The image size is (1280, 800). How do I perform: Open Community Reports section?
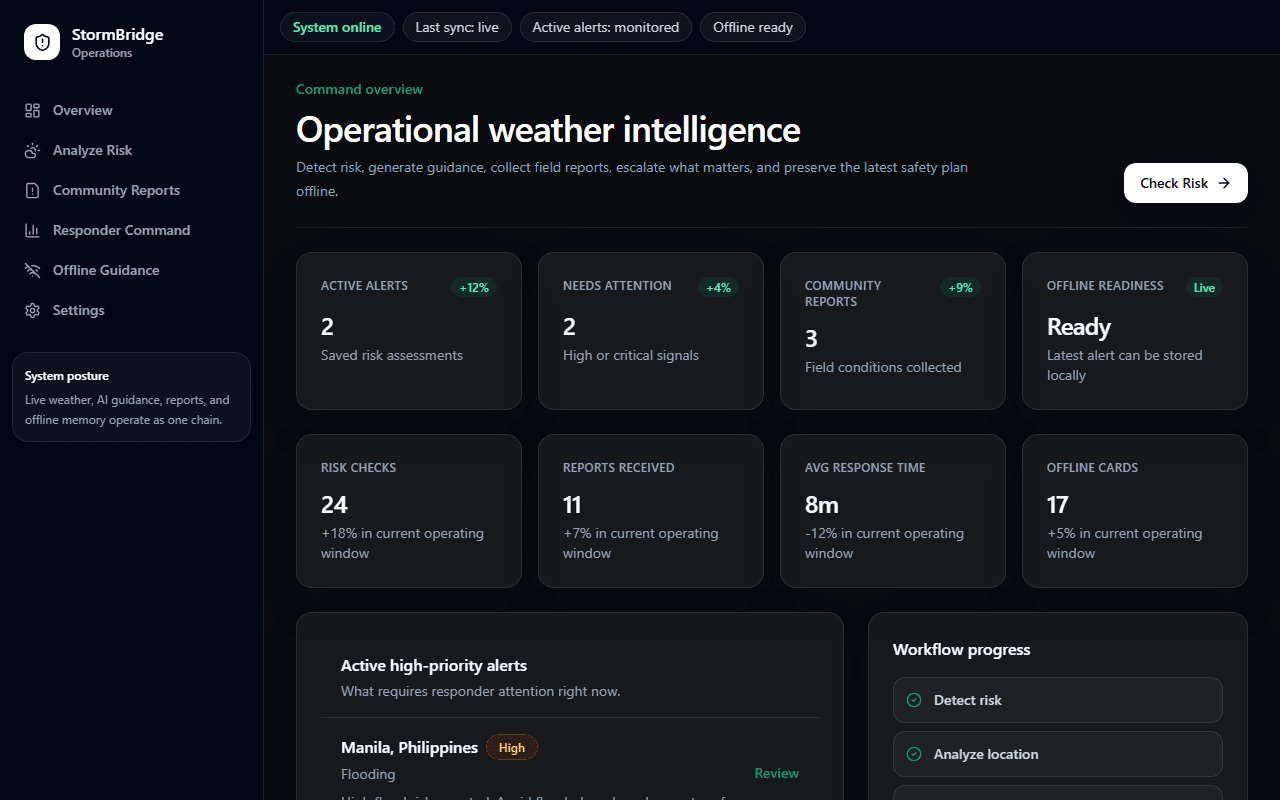pos(131,190)
